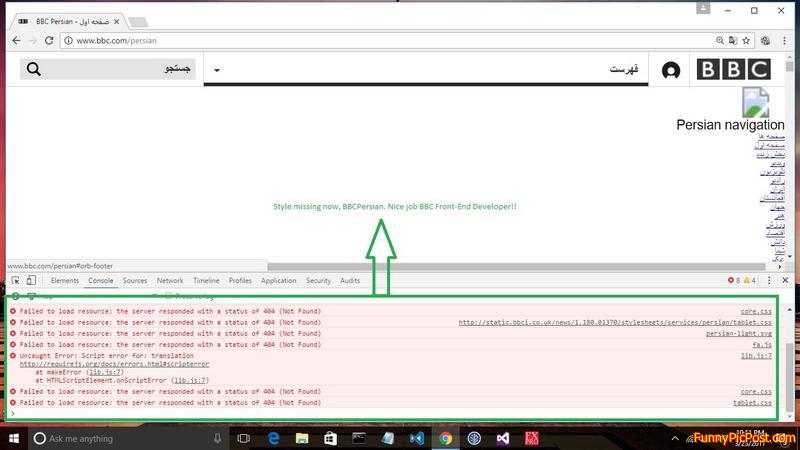The image size is (800, 450).
Task: Click the page's vertical scrollbar thumb
Action: [790, 66]
